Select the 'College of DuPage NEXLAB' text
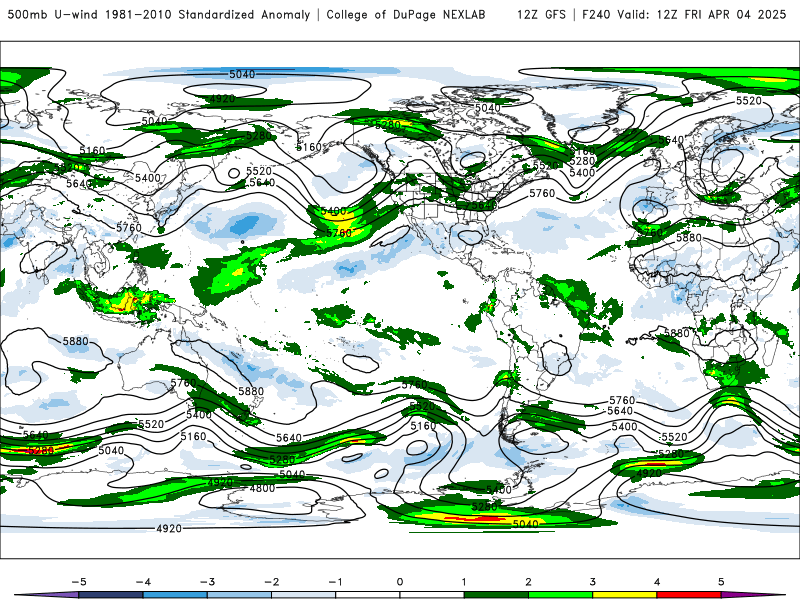The image size is (800, 600). [406, 14]
